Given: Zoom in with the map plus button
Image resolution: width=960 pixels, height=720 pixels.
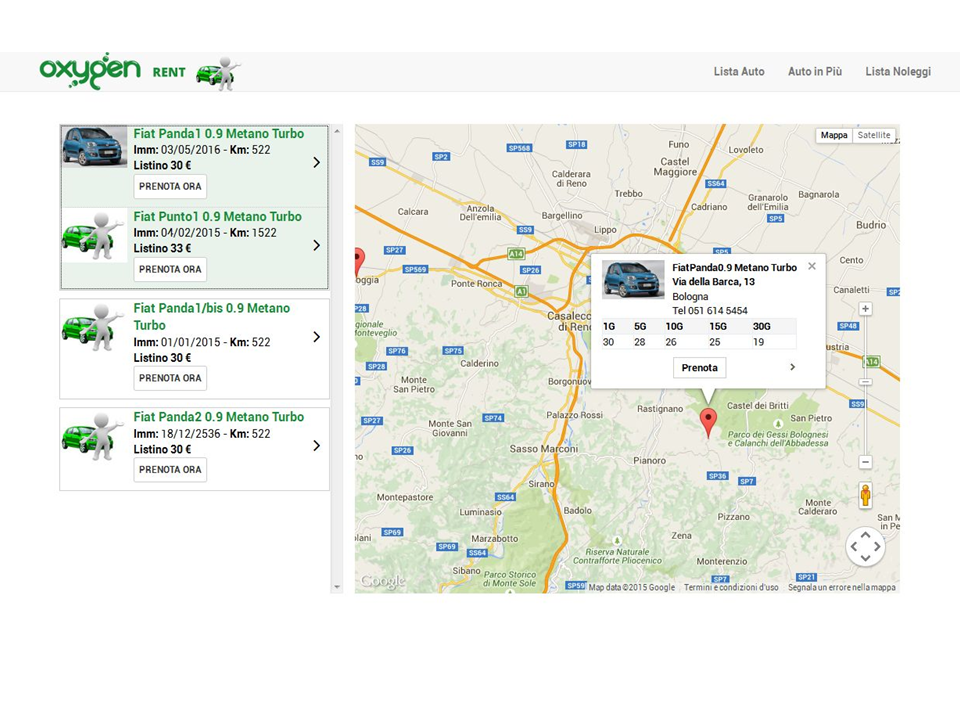Looking at the screenshot, I should click(865, 309).
